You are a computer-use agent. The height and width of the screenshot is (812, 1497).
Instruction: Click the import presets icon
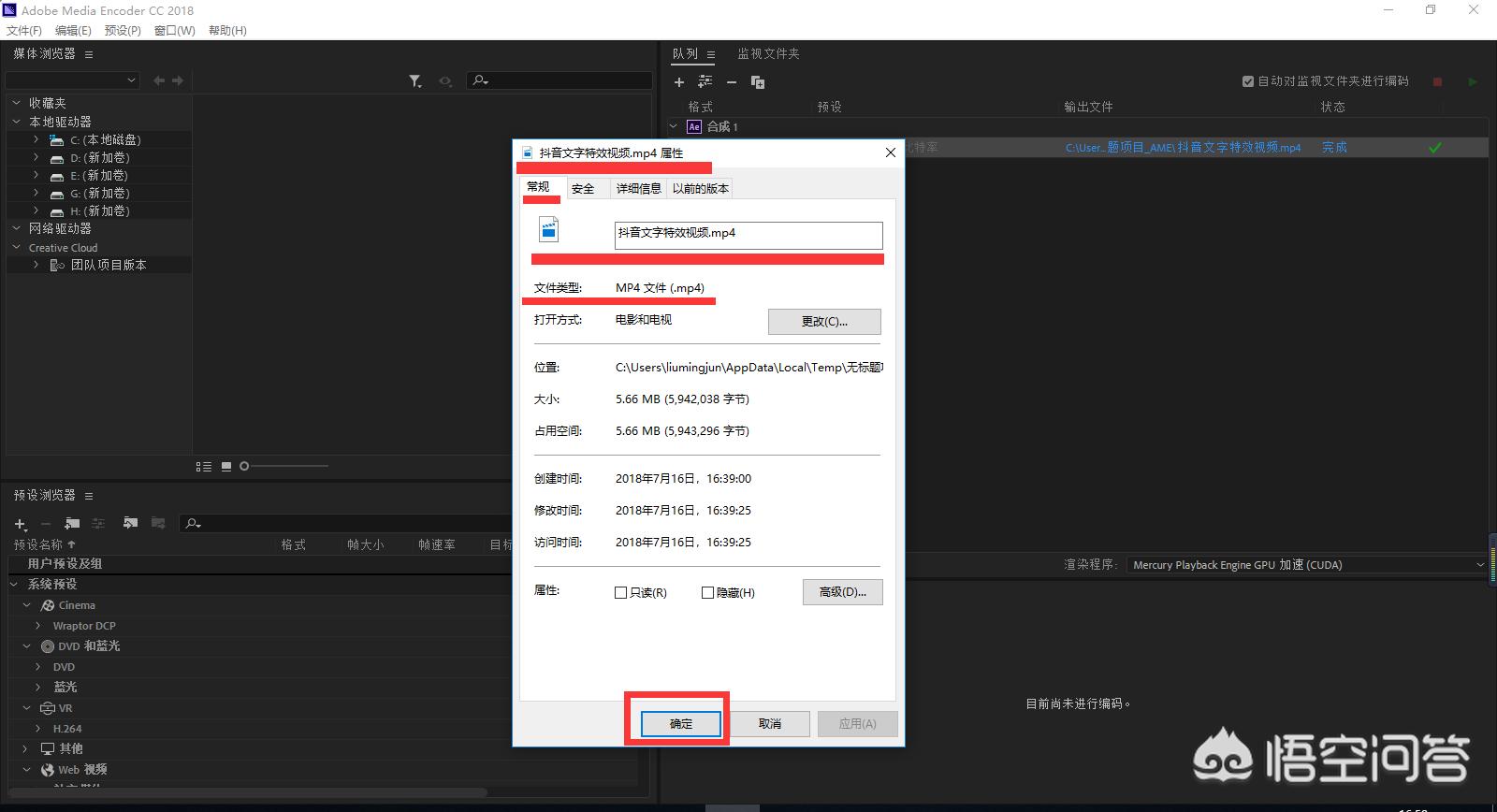click(130, 523)
